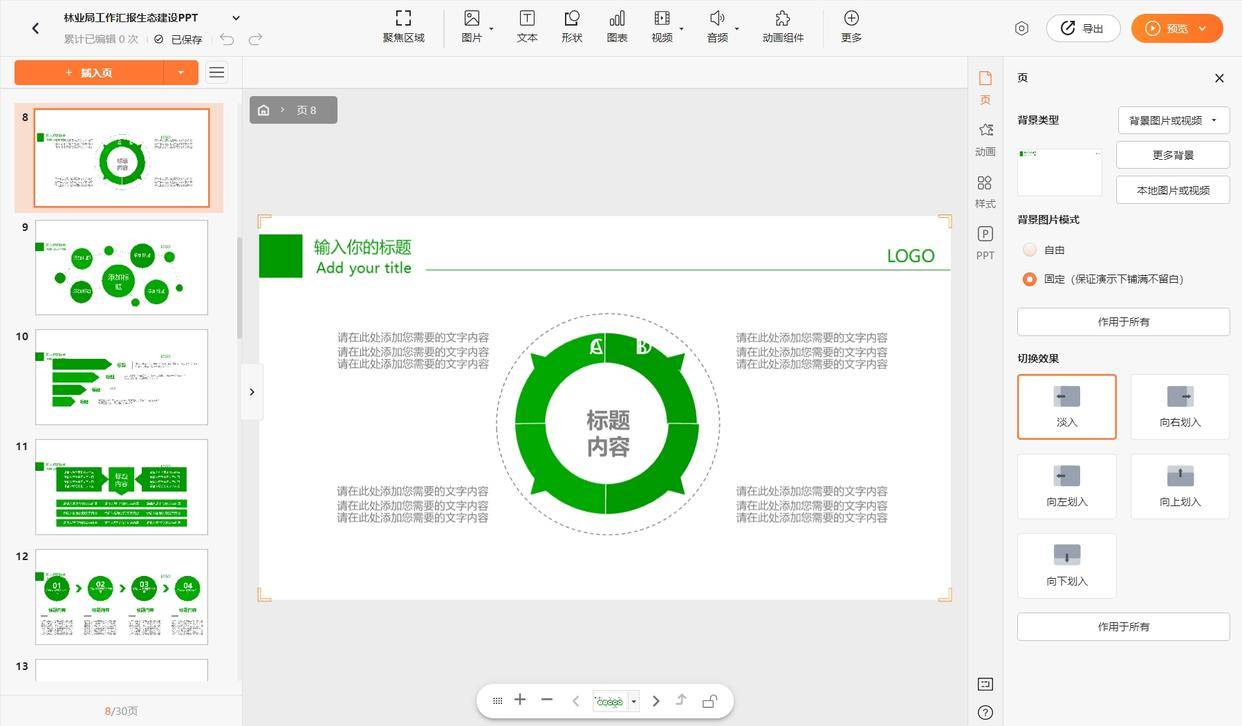Open the shape (形状) tool

(572, 18)
